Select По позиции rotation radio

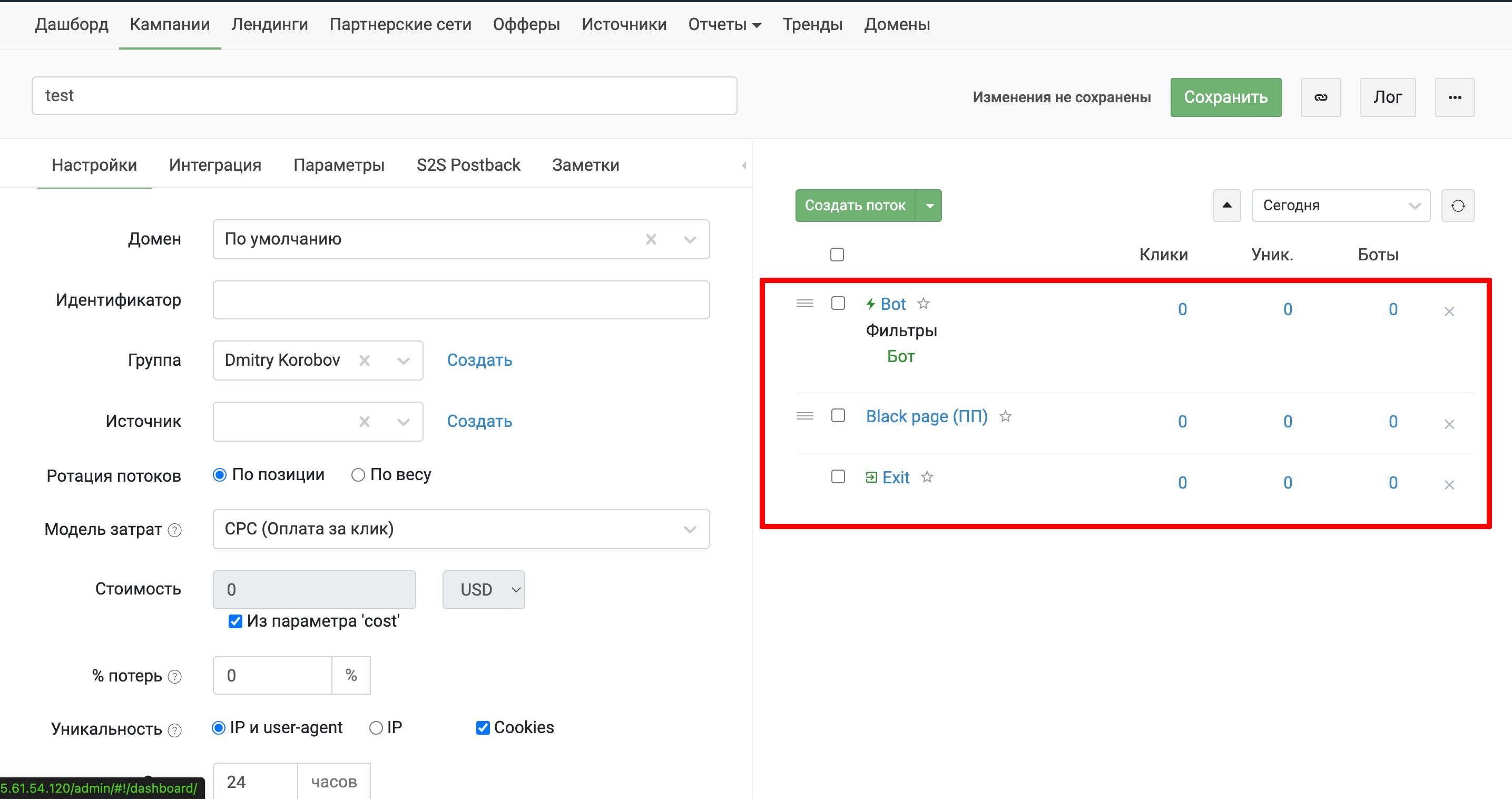pyautogui.click(x=220, y=475)
